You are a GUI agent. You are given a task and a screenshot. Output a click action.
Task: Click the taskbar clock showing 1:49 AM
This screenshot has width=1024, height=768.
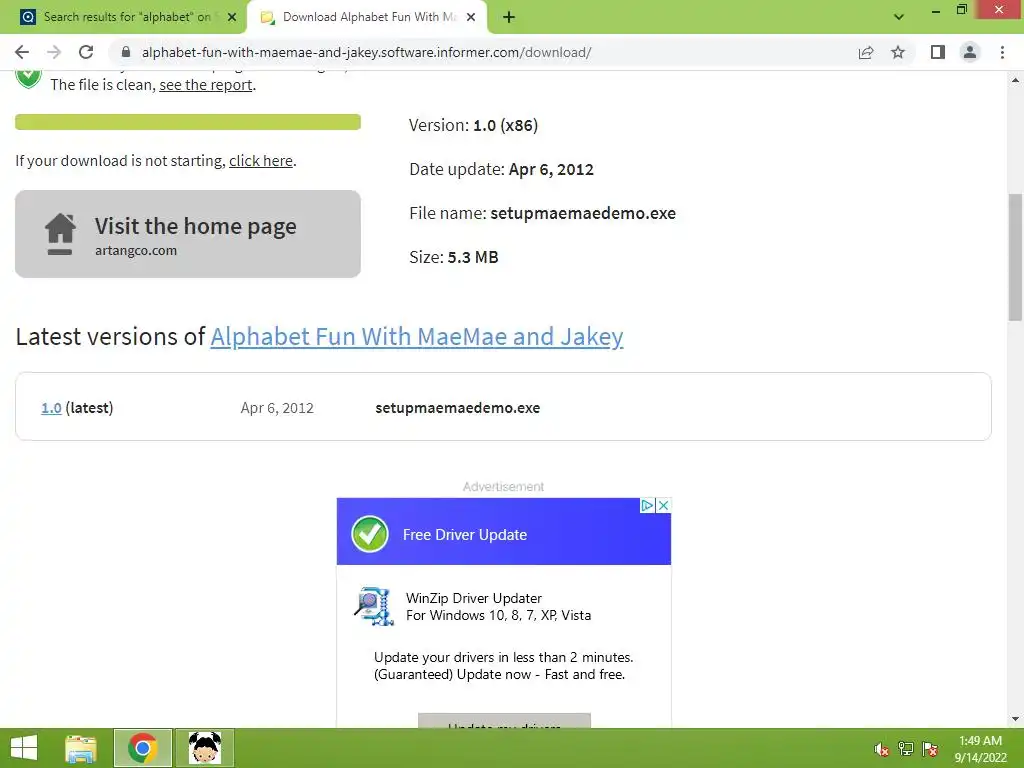pyautogui.click(x=980, y=749)
